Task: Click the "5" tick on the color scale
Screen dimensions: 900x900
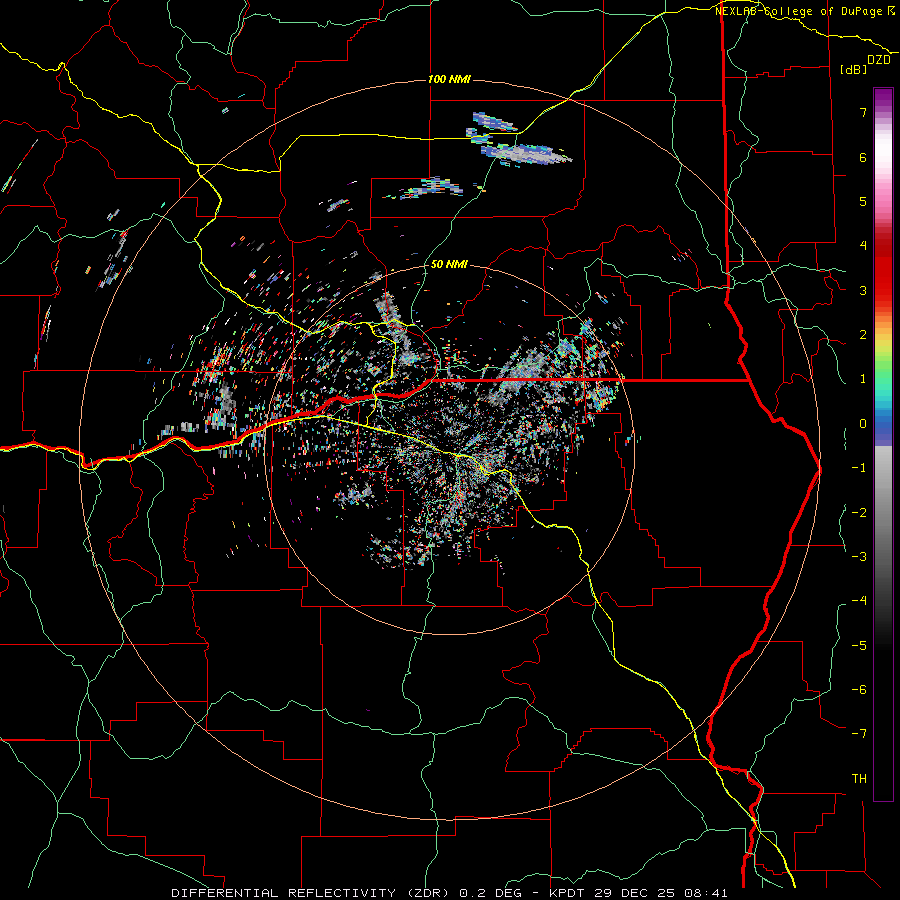Action: tap(863, 201)
